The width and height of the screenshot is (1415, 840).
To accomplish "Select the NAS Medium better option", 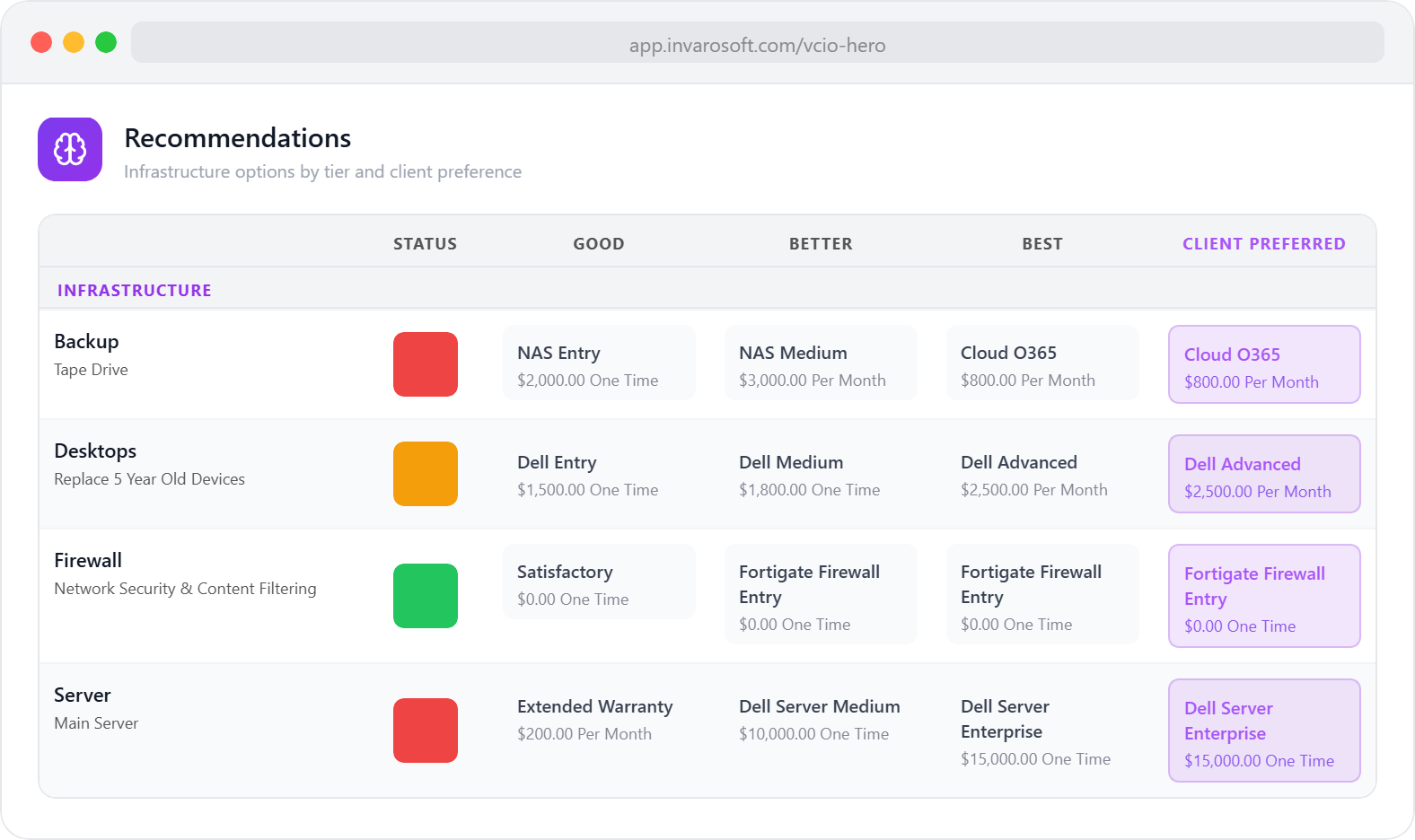I will click(821, 363).
